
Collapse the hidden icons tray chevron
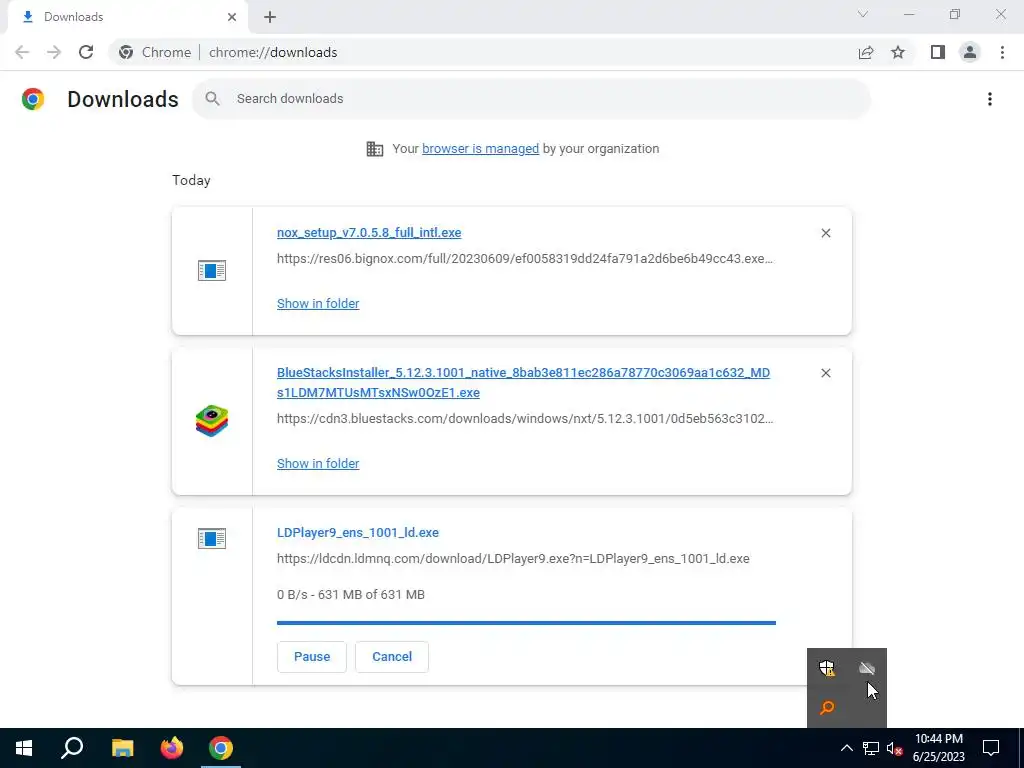point(846,748)
